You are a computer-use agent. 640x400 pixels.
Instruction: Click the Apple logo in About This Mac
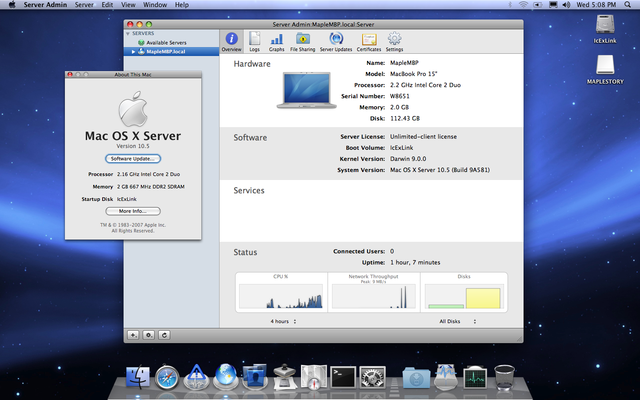(133, 109)
